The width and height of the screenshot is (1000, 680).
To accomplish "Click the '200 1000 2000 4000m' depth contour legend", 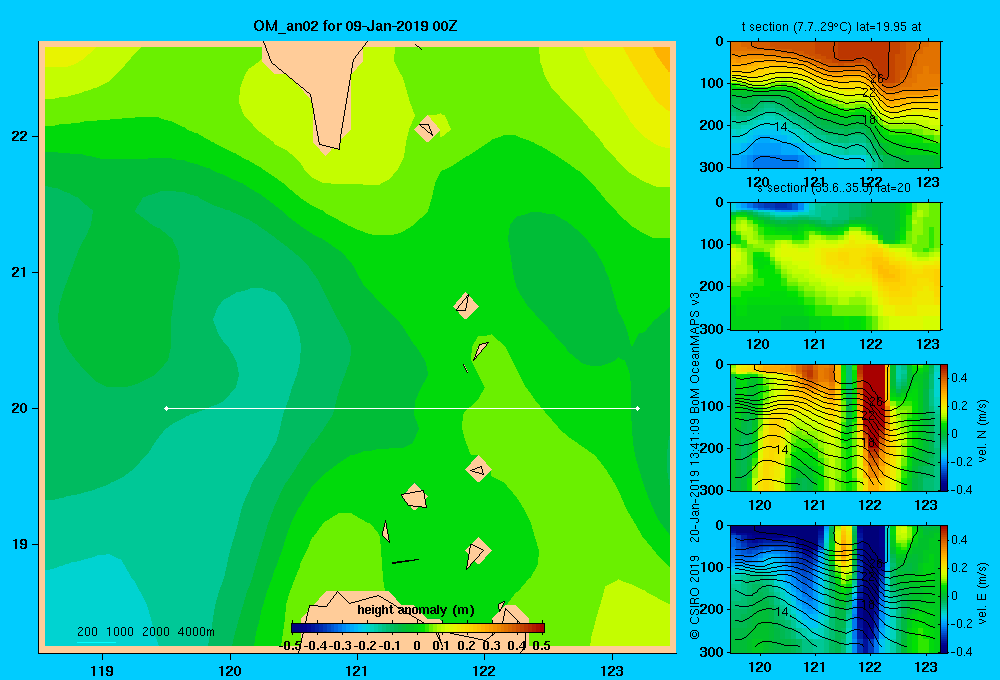I will 145,632.
